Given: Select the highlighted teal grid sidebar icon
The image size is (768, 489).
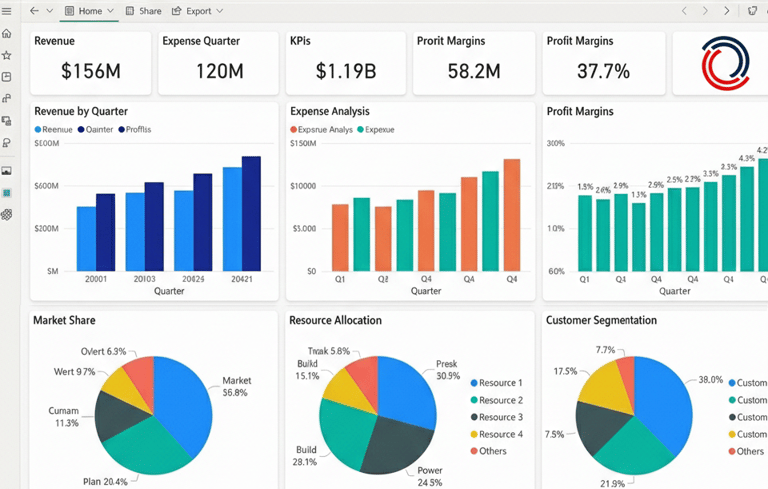Looking at the screenshot, I should click(x=6, y=193).
